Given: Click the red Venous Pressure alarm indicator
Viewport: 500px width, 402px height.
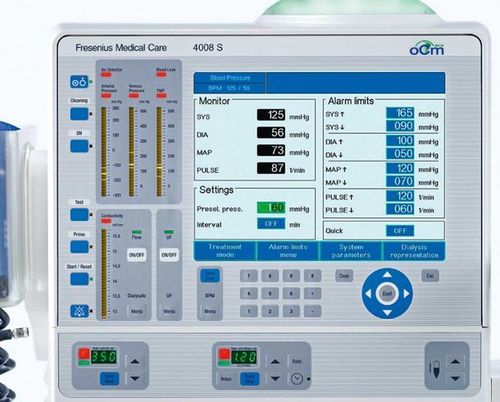Looking at the screenshot, I should coord(134,96).
